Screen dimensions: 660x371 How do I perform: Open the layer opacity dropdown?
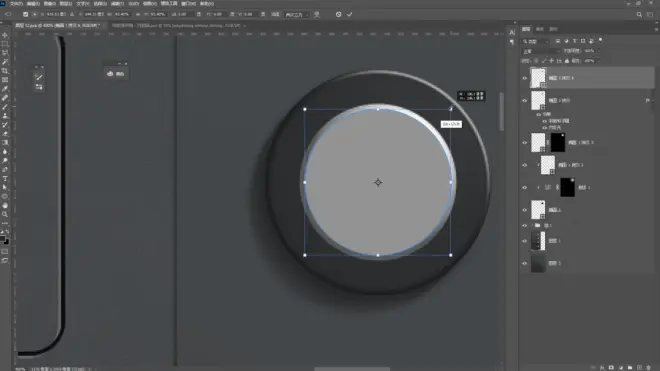(x=598, y=51)
